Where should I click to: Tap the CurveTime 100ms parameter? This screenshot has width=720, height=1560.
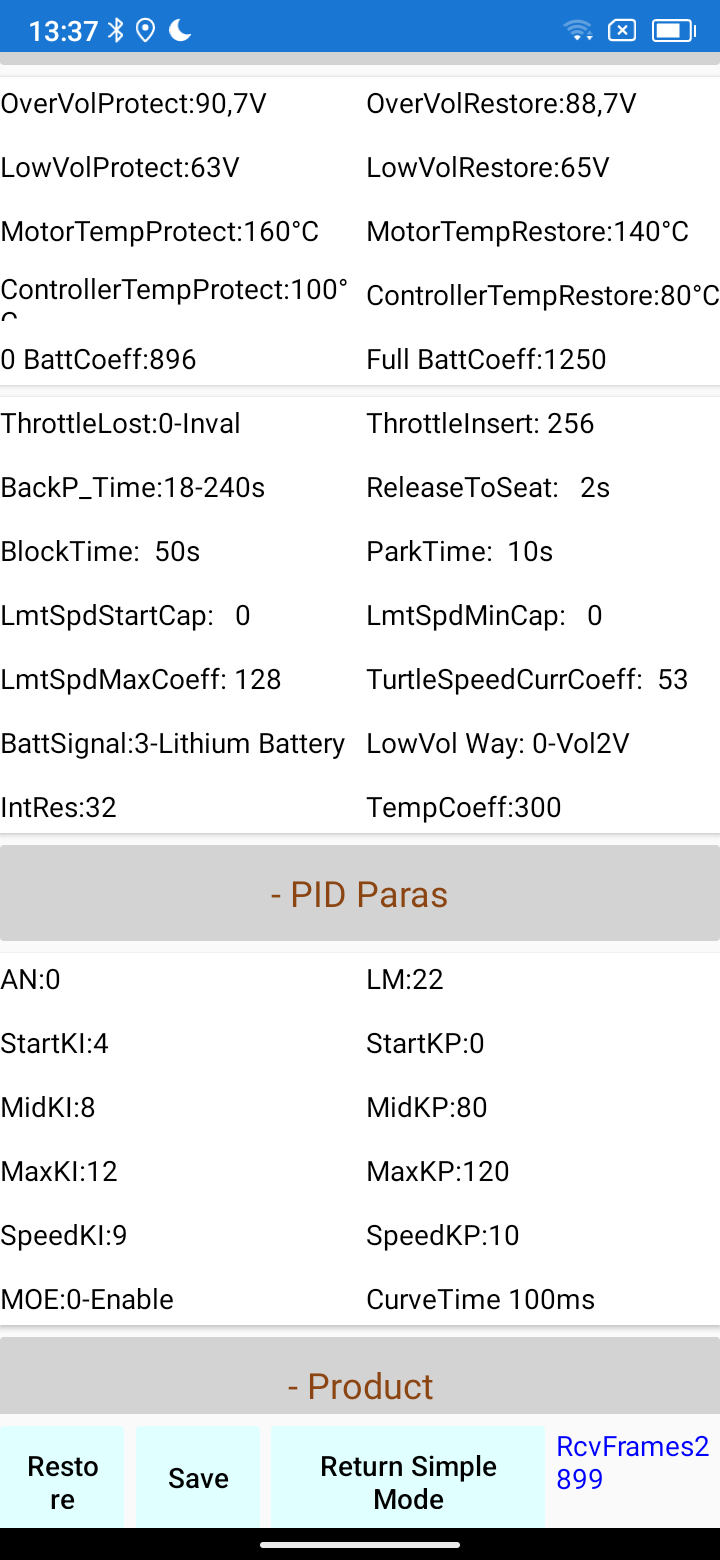tap(481, 1300)
